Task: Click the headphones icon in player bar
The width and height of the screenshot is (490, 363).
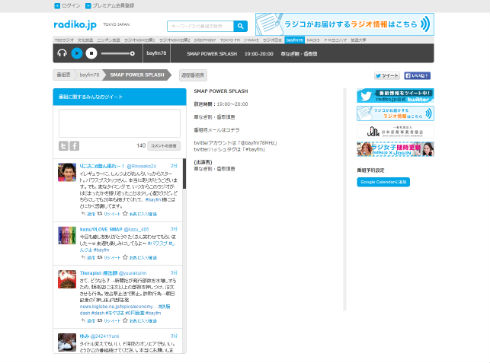Action: (62, 53)
